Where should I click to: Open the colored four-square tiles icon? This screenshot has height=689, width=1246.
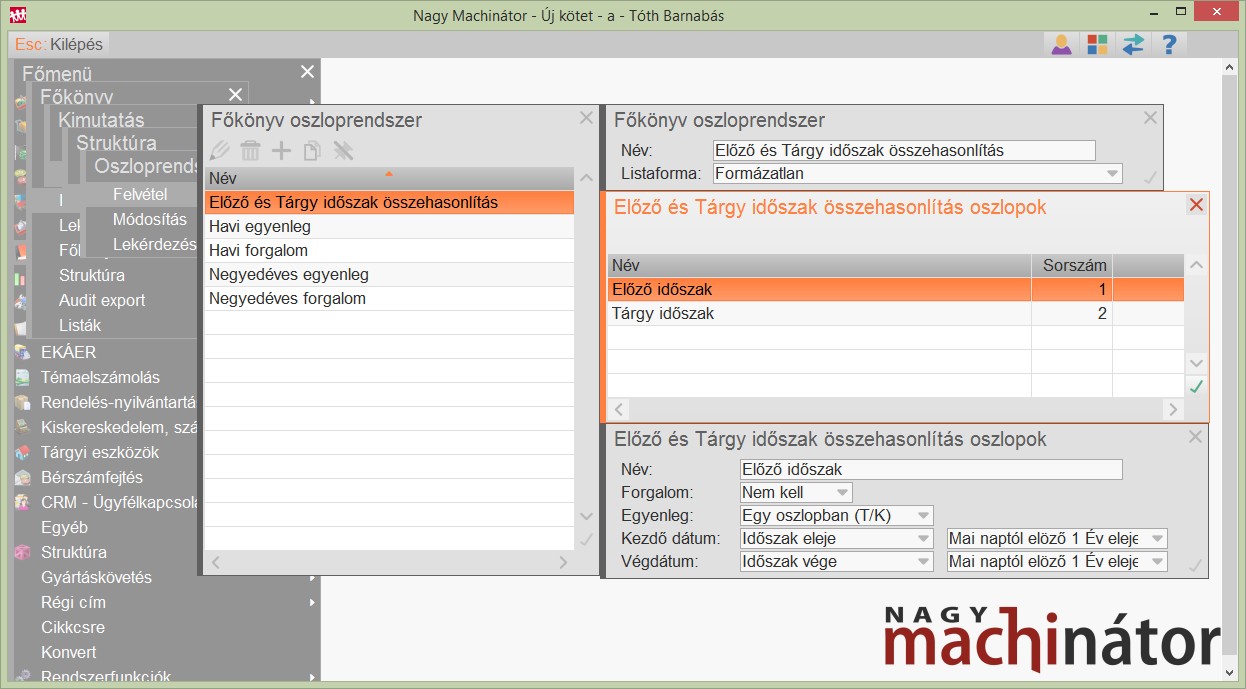click(x=1097, y=44)
